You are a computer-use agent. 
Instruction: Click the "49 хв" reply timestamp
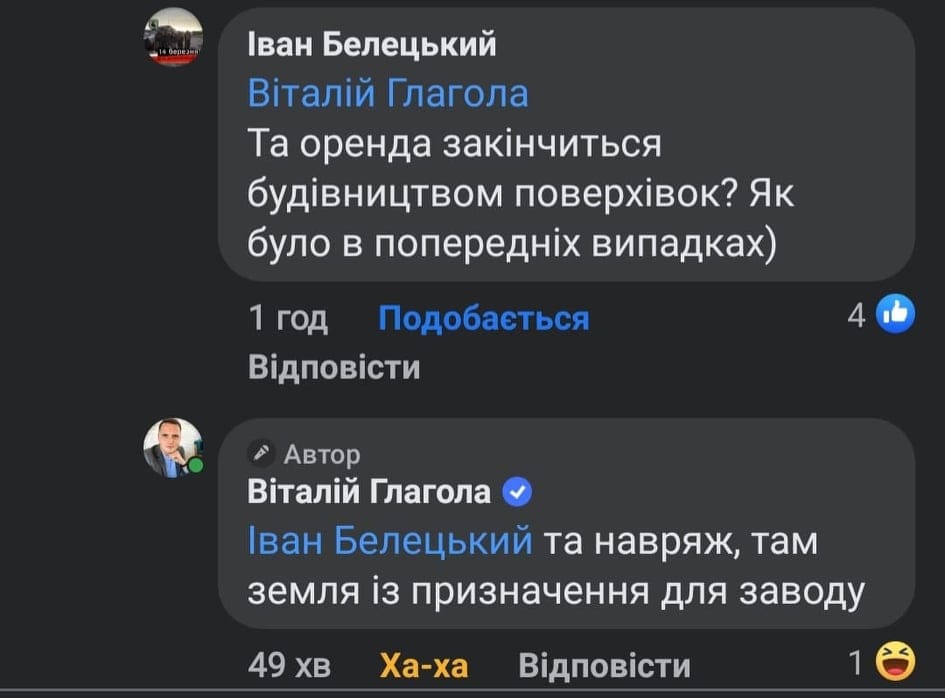click(x=288, y=664)
